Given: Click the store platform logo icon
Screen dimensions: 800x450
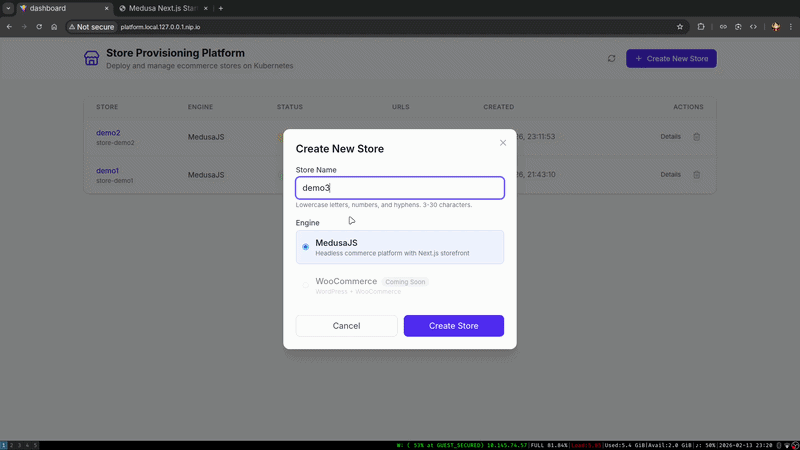Looking at the screenshot, I should point(91,58).
